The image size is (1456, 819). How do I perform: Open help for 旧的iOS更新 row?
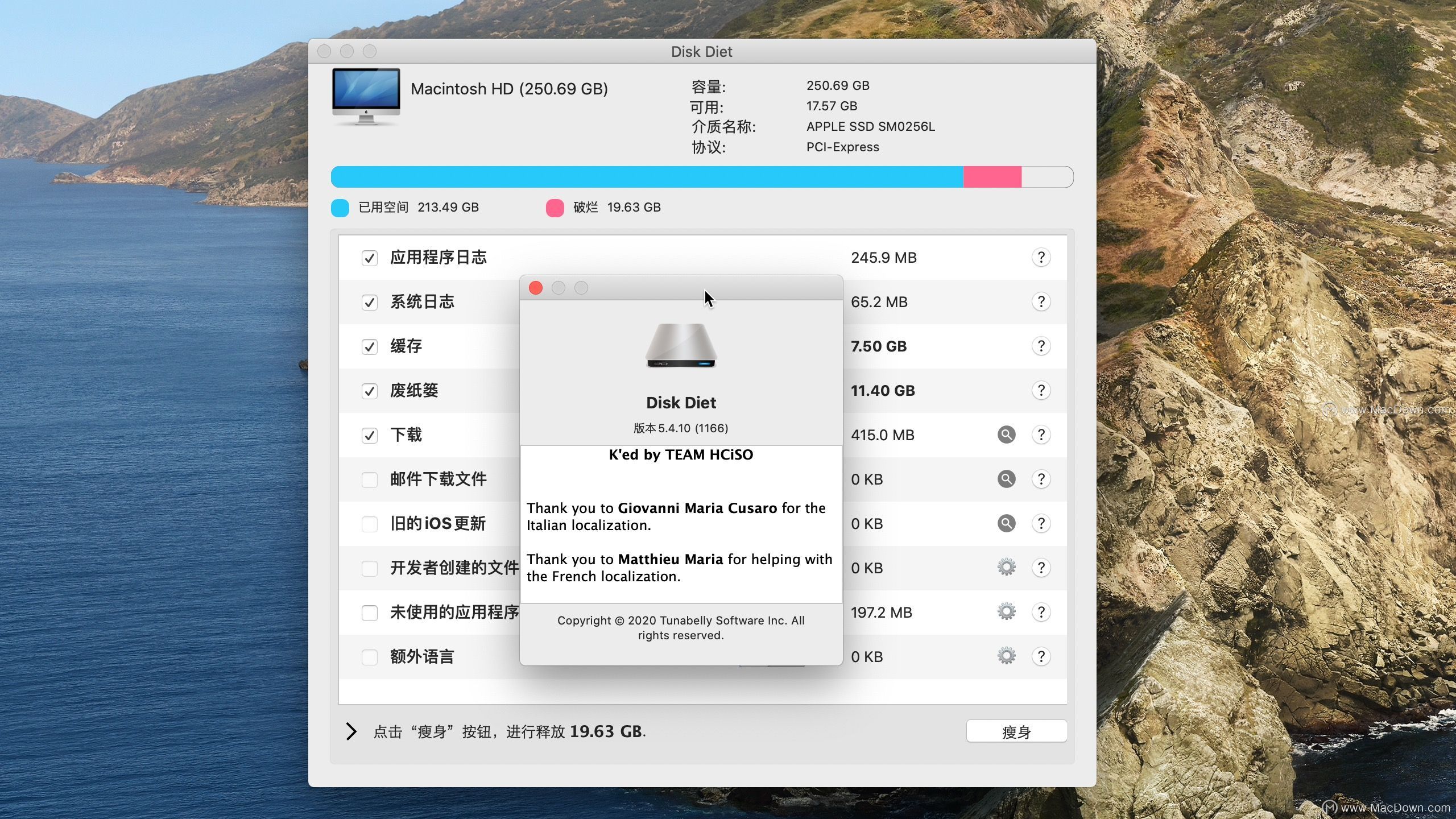1041,524
